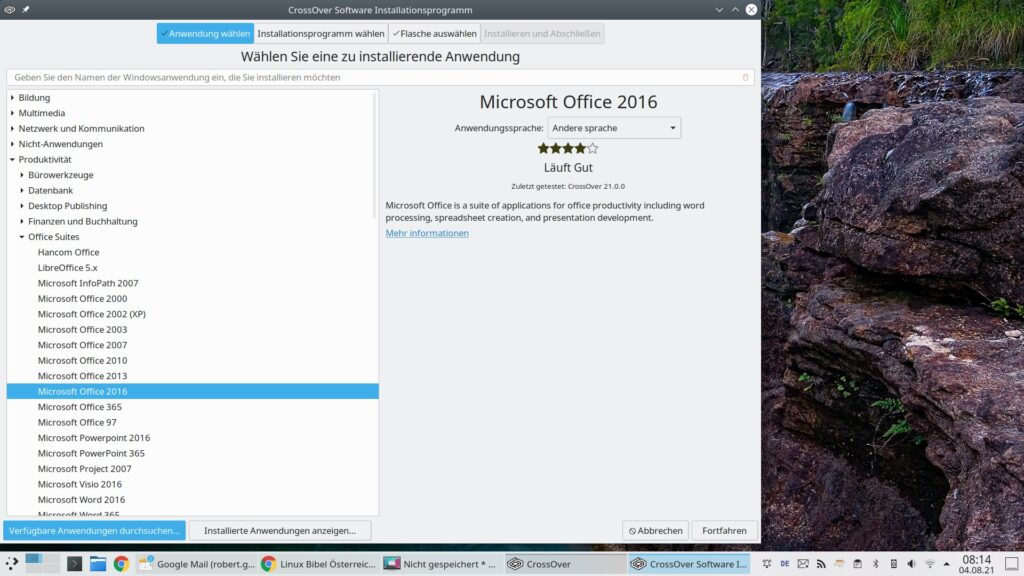This screenshot has width=1024, height=576.
Task: Go to Anwendung wählen step tab
Action: tap(205, 33)
